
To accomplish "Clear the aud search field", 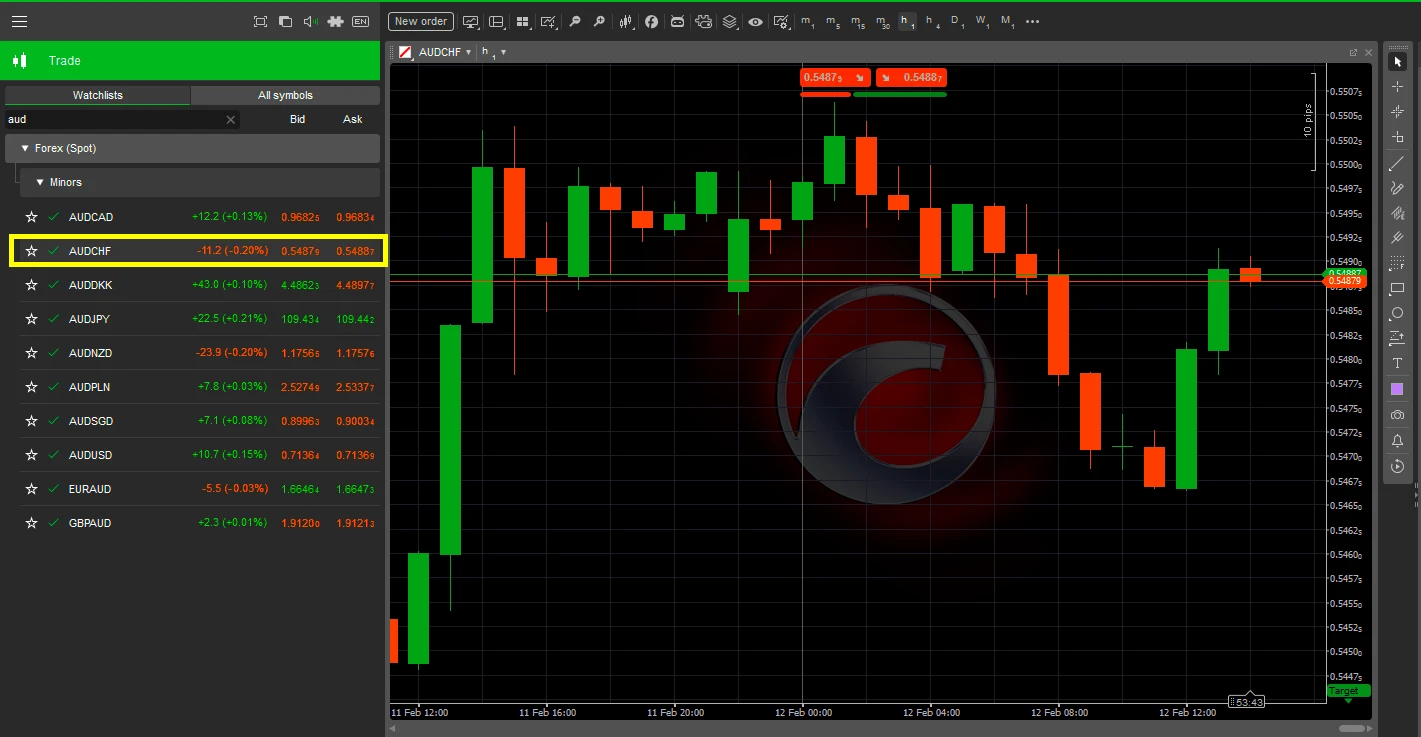I will pyautogui.click(x=230, y=119).
